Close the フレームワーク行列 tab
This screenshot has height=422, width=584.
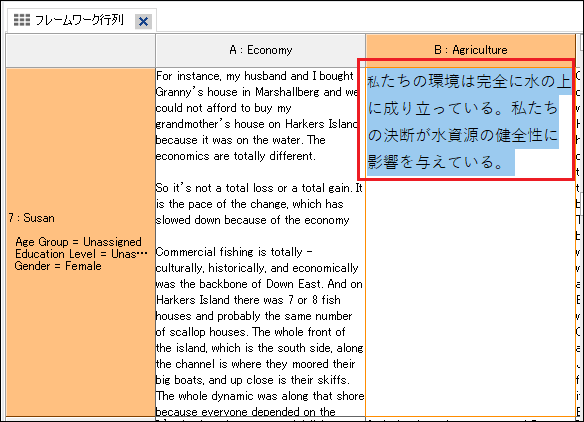click(x=143, y=21)
